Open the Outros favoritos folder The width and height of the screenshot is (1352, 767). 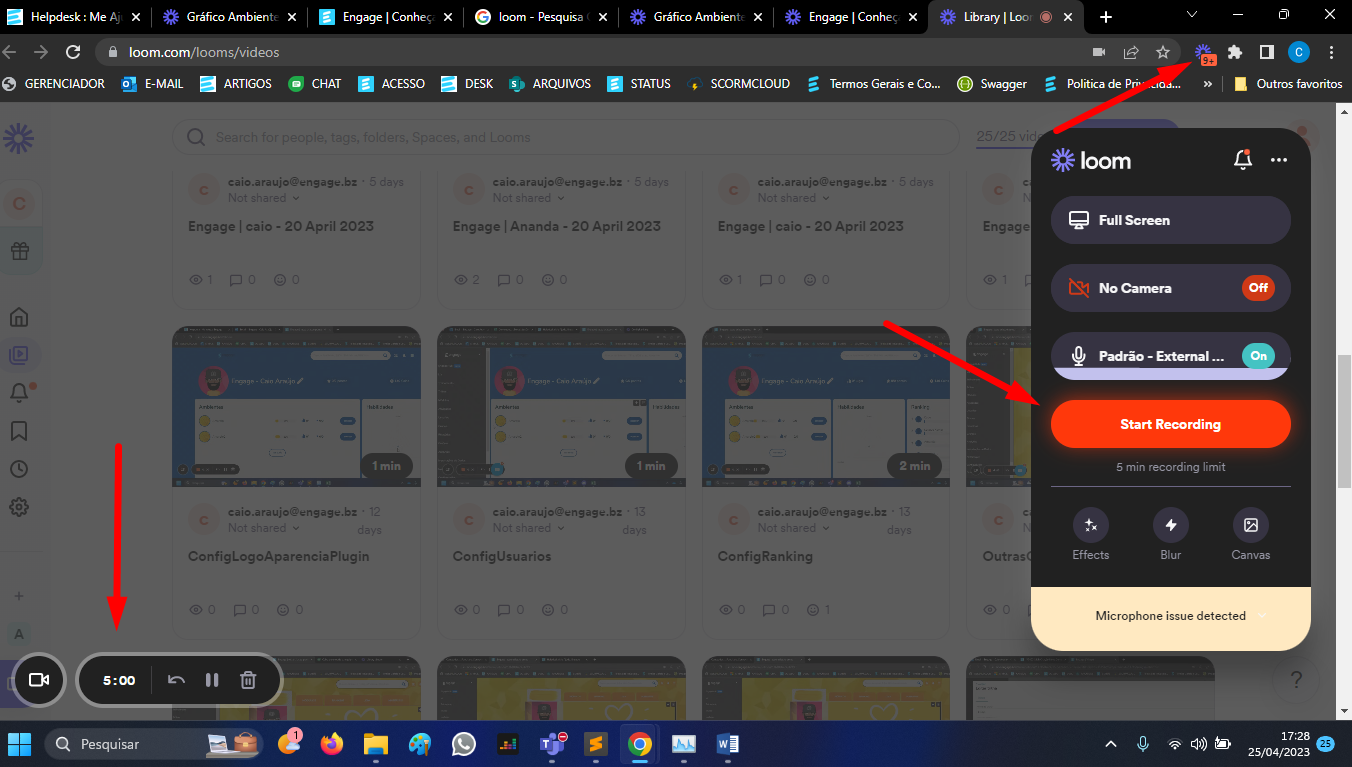pyautogui.click(x=1288, y=84)
